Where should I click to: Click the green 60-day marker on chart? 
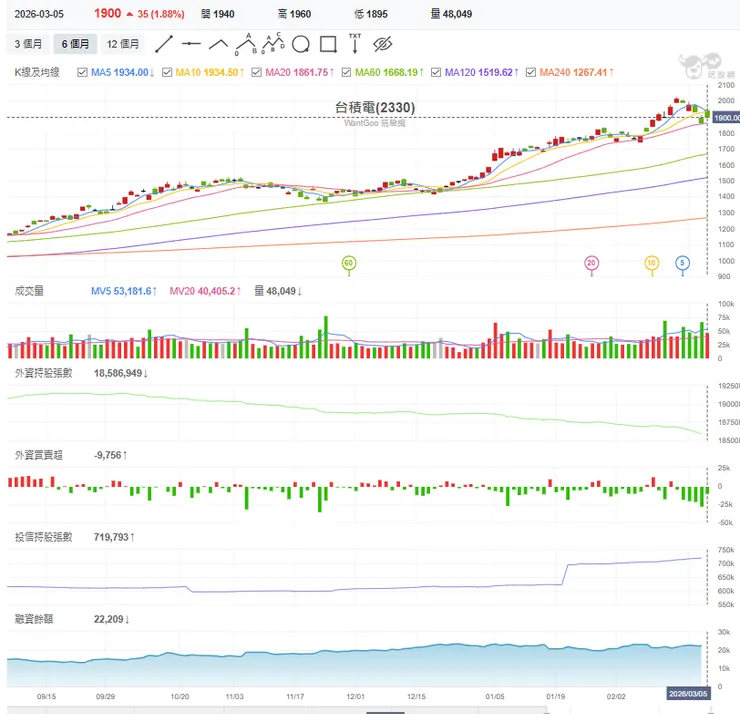point(348,263)
